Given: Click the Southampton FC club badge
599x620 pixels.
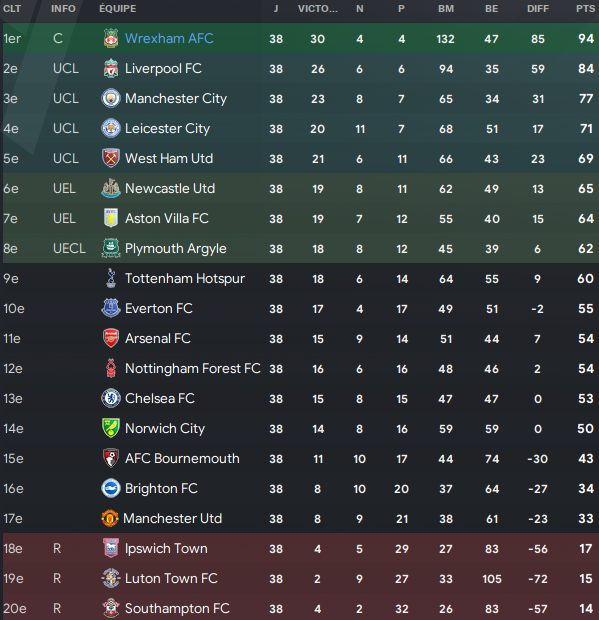Looking at the screenshot, I should (111, 609).
